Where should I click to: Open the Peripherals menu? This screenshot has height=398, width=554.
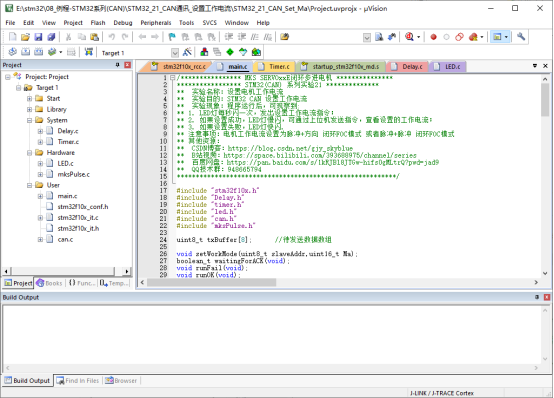pos(155,23)
